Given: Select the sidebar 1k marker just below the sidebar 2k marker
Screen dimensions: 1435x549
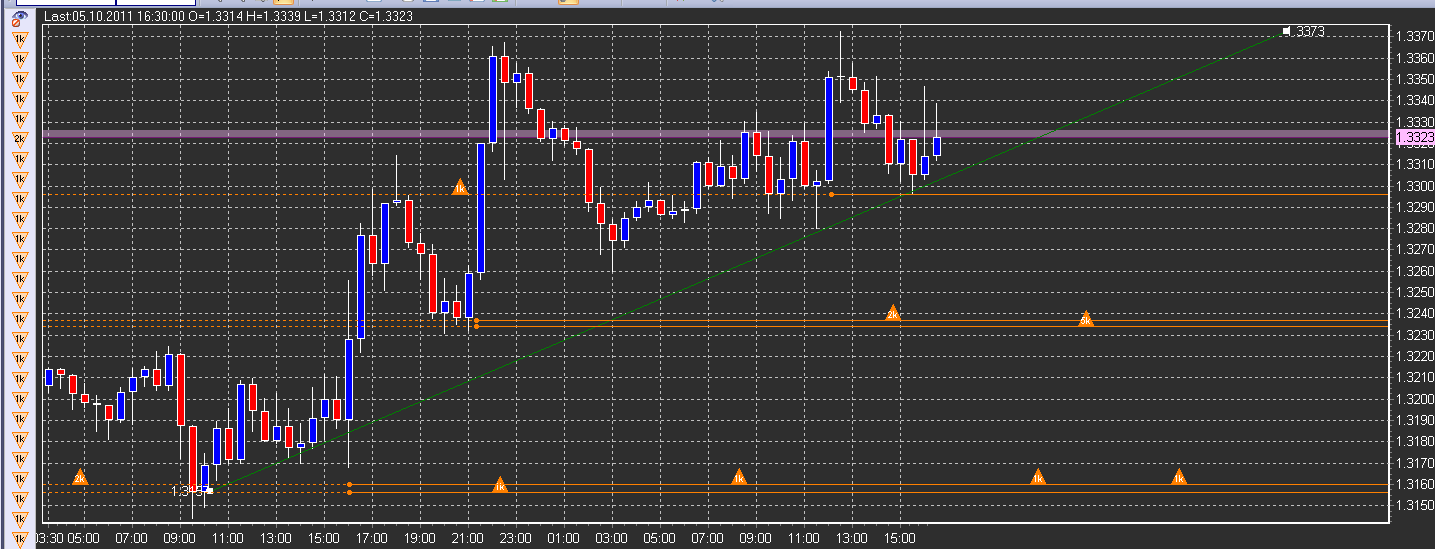Looking at the screenshot, I should [18, 159].
